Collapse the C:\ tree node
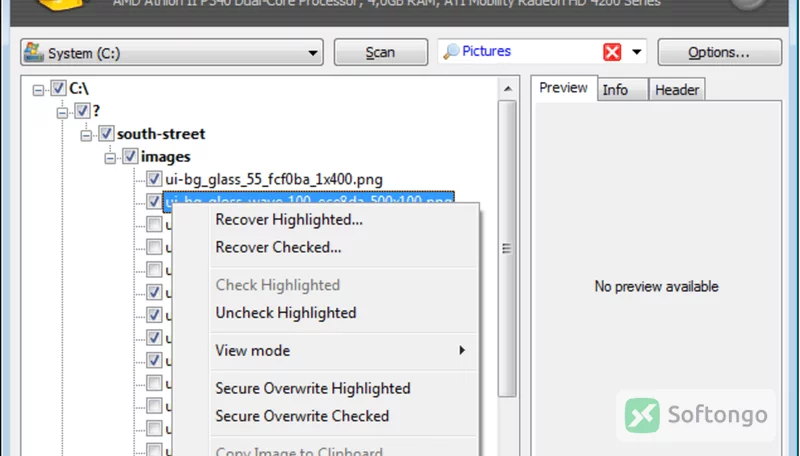The height and width of the screenshot is (456, 800). click(38, 90)
